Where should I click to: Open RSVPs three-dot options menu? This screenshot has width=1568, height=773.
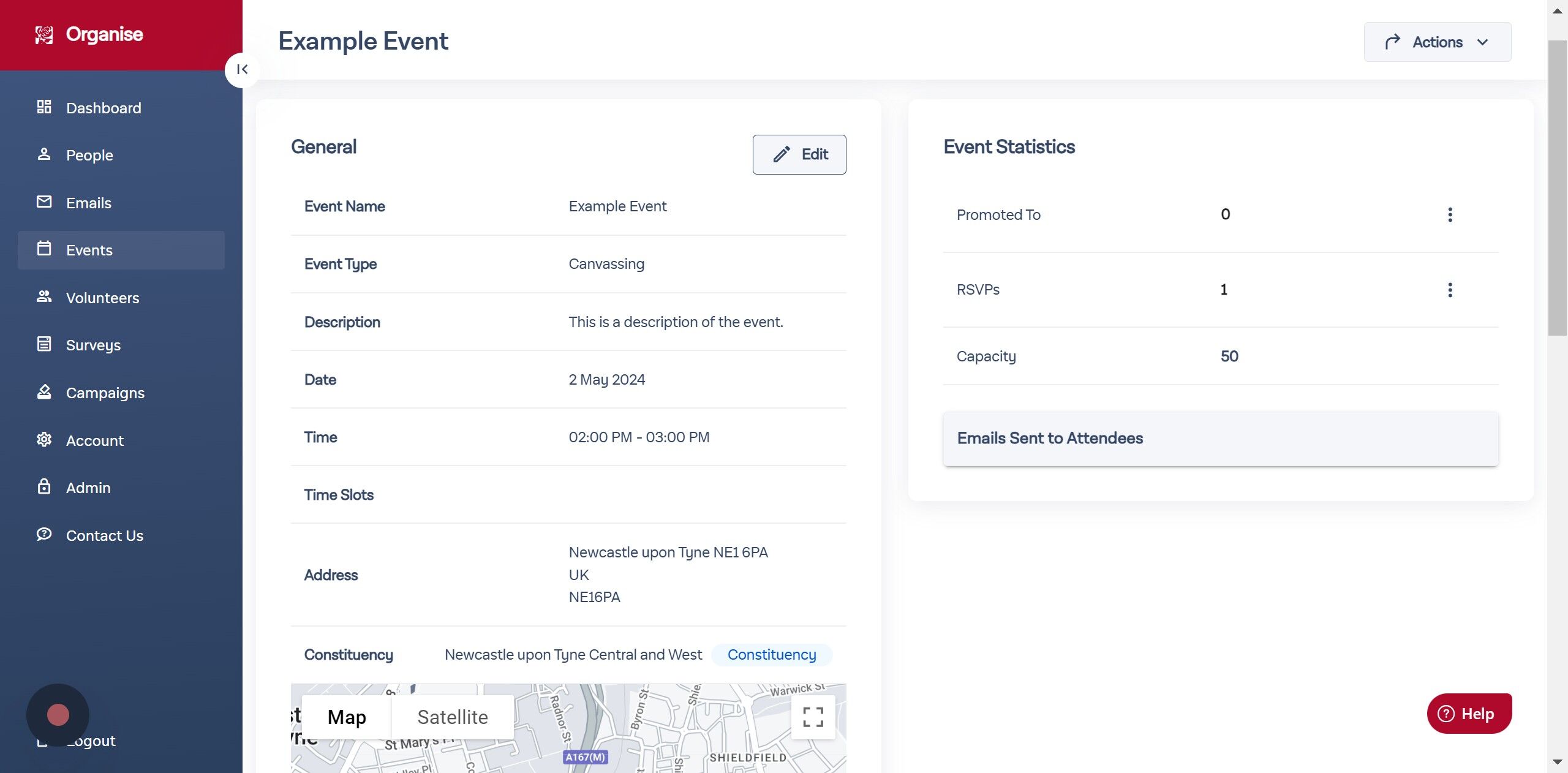(1450, 290)
